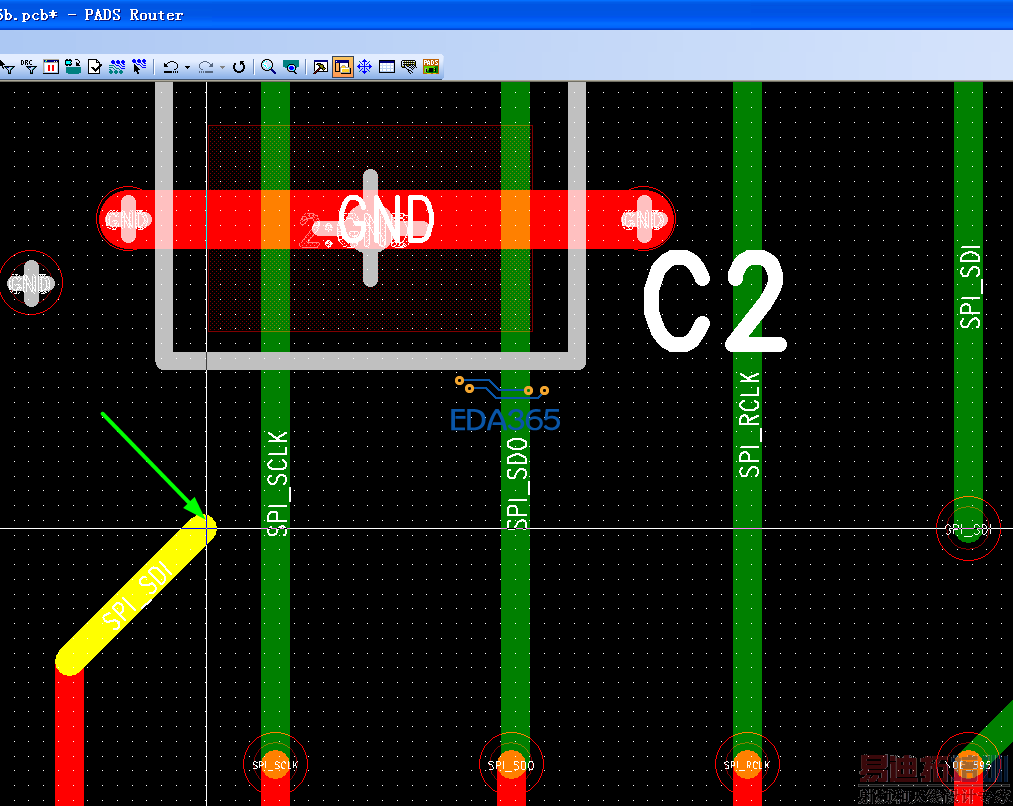Select the interactive route cursor icon

coord(139,67)
